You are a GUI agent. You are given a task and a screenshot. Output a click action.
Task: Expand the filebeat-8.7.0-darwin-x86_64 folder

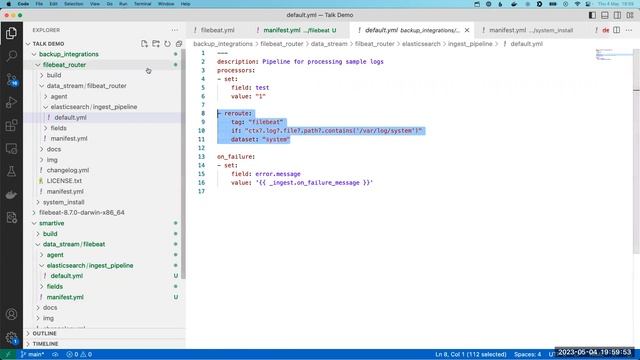point(82,213)
